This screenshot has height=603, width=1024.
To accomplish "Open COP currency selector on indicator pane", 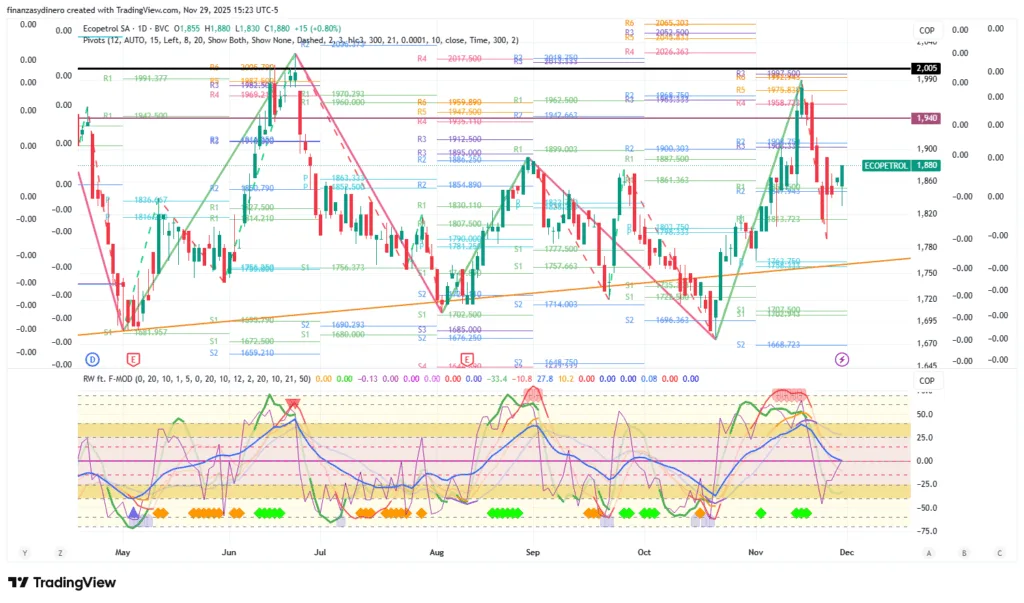I will click(x=927, y=380).
